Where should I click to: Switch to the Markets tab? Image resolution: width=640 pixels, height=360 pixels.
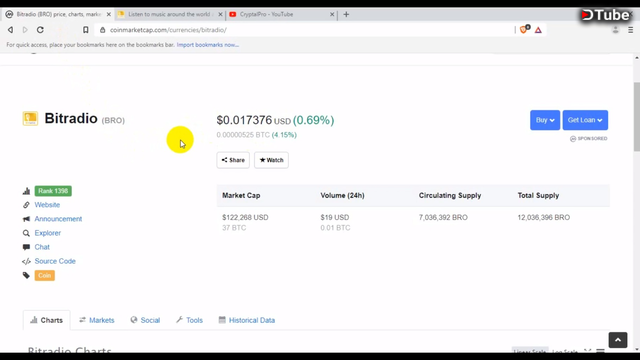pyautogui.click(x=97, y=320)
